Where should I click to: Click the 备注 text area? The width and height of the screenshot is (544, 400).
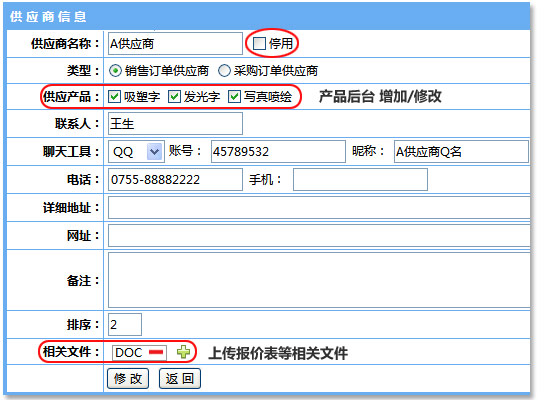tap(319, 280)
